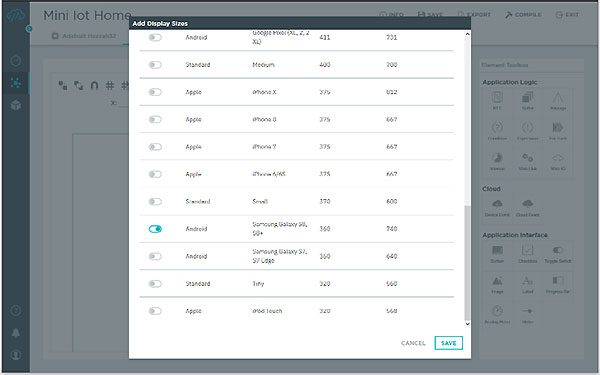600x375 pixels.
Task: Click the help icon near sidebar bottom
Action: click(16, 310)
